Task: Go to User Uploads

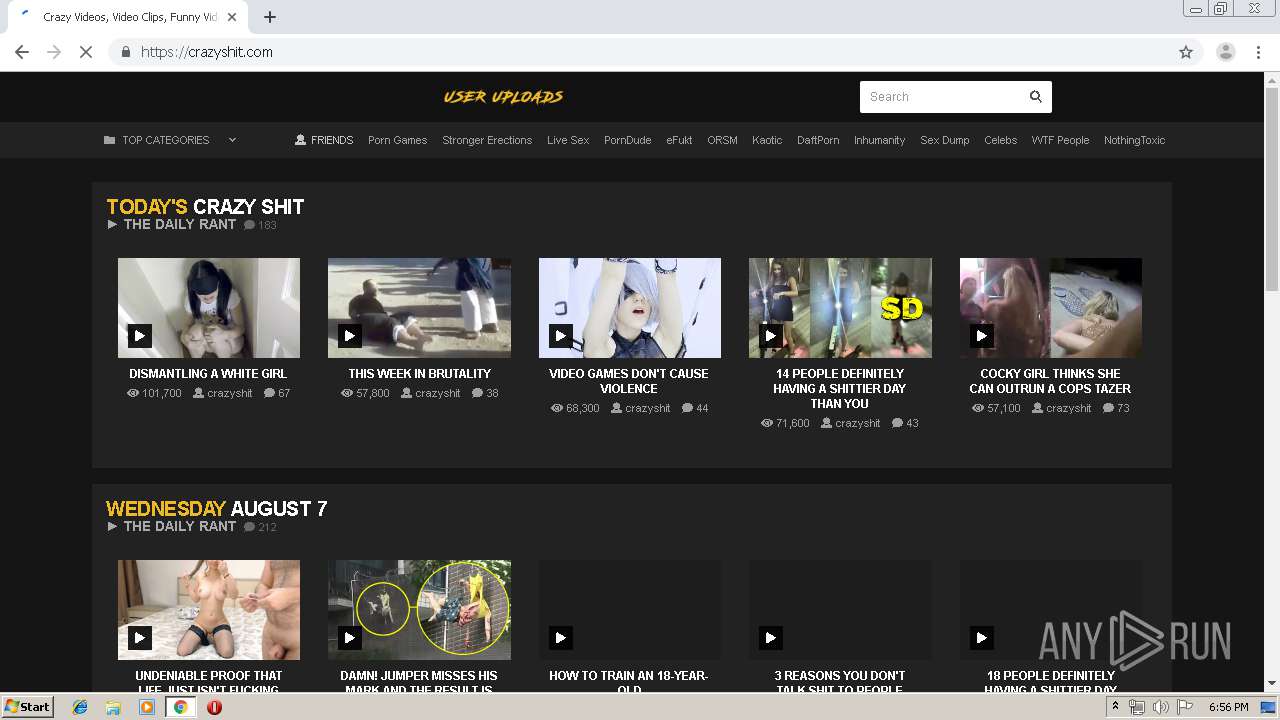Action: pos(503,97)
